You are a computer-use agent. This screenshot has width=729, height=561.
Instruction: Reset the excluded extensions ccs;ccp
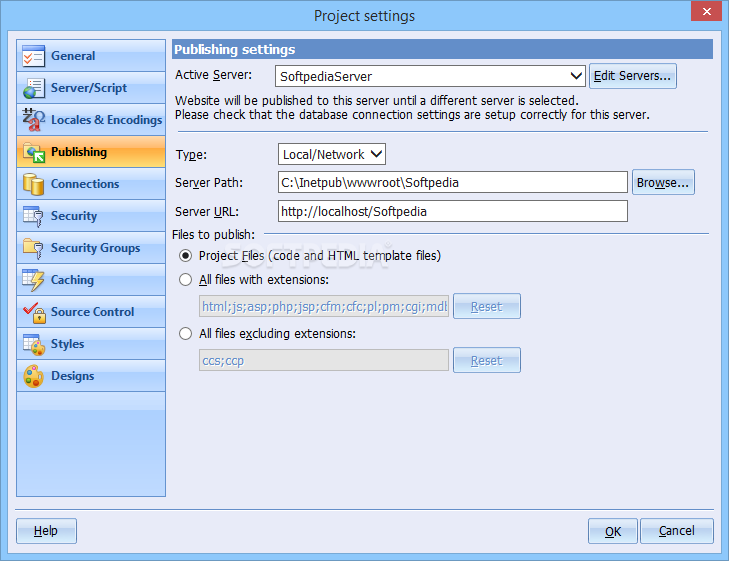487,360
